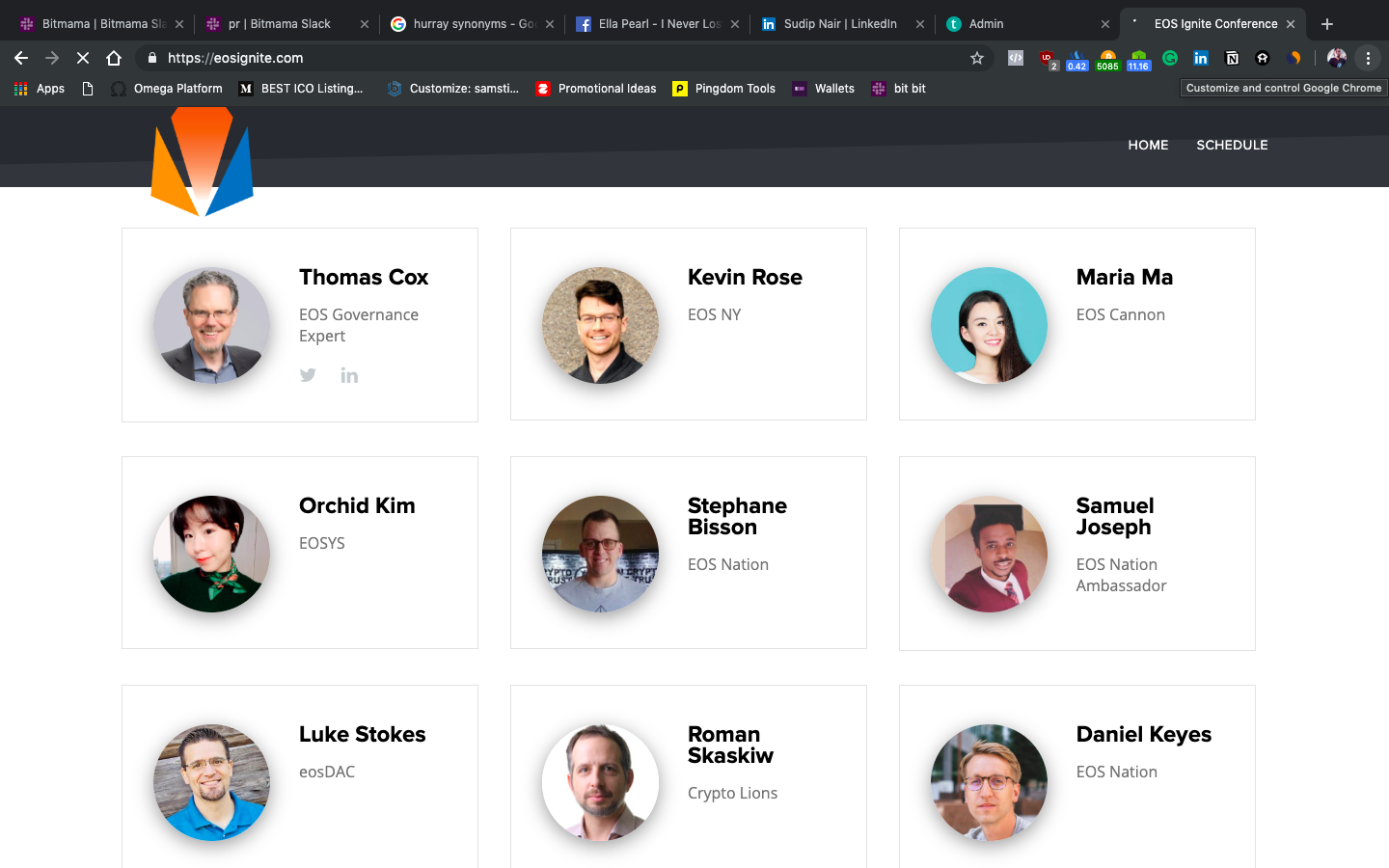Click the green extension showing 11.16
This screenshot has width=1389, height=868.
pyautogui.click(x=1139, y=60)
